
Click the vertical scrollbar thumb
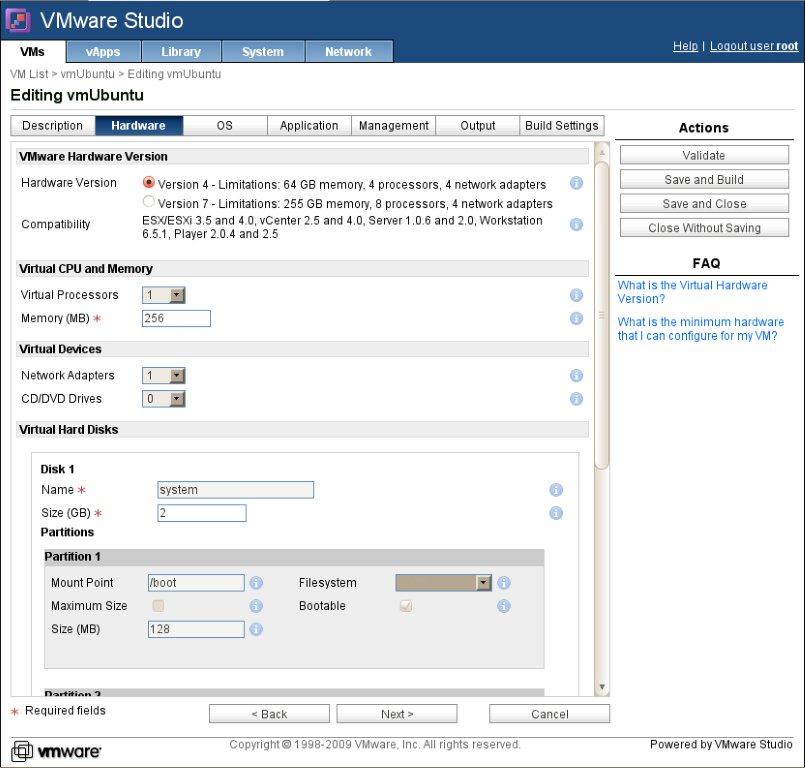pos(602,315)
